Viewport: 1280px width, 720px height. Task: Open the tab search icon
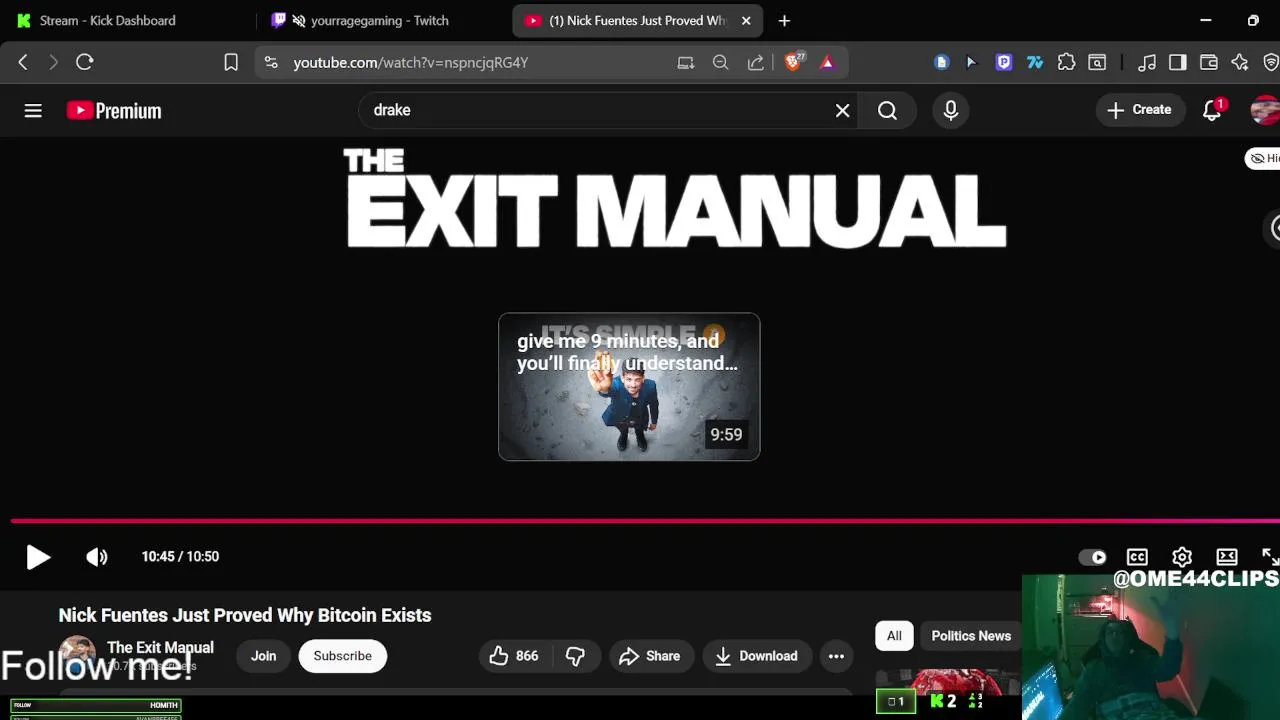(x=1097, y=62)
